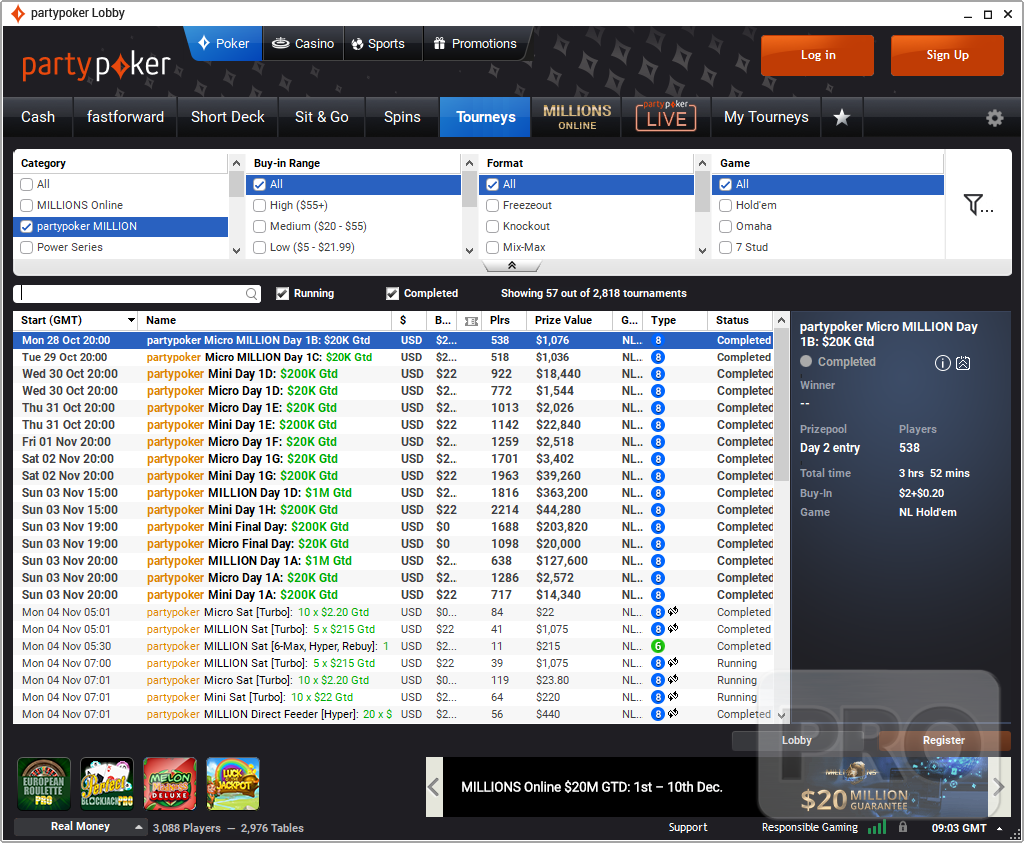Viewport: 1024px width, 843px height.
Task: Click the add-to-calendar icon in details panel
Action: (x=963, y=363)
